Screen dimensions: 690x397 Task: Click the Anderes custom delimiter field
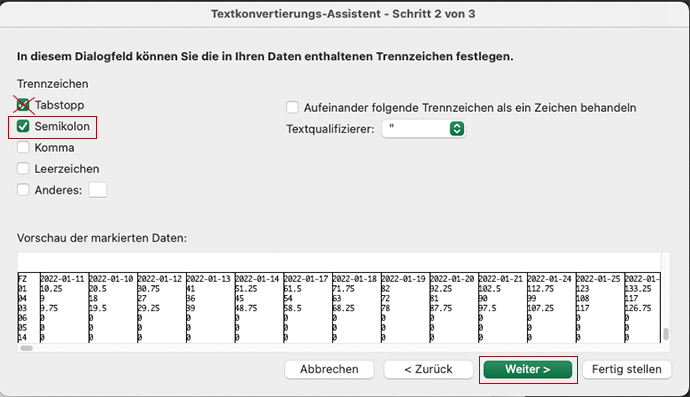(x=98, y=190)
